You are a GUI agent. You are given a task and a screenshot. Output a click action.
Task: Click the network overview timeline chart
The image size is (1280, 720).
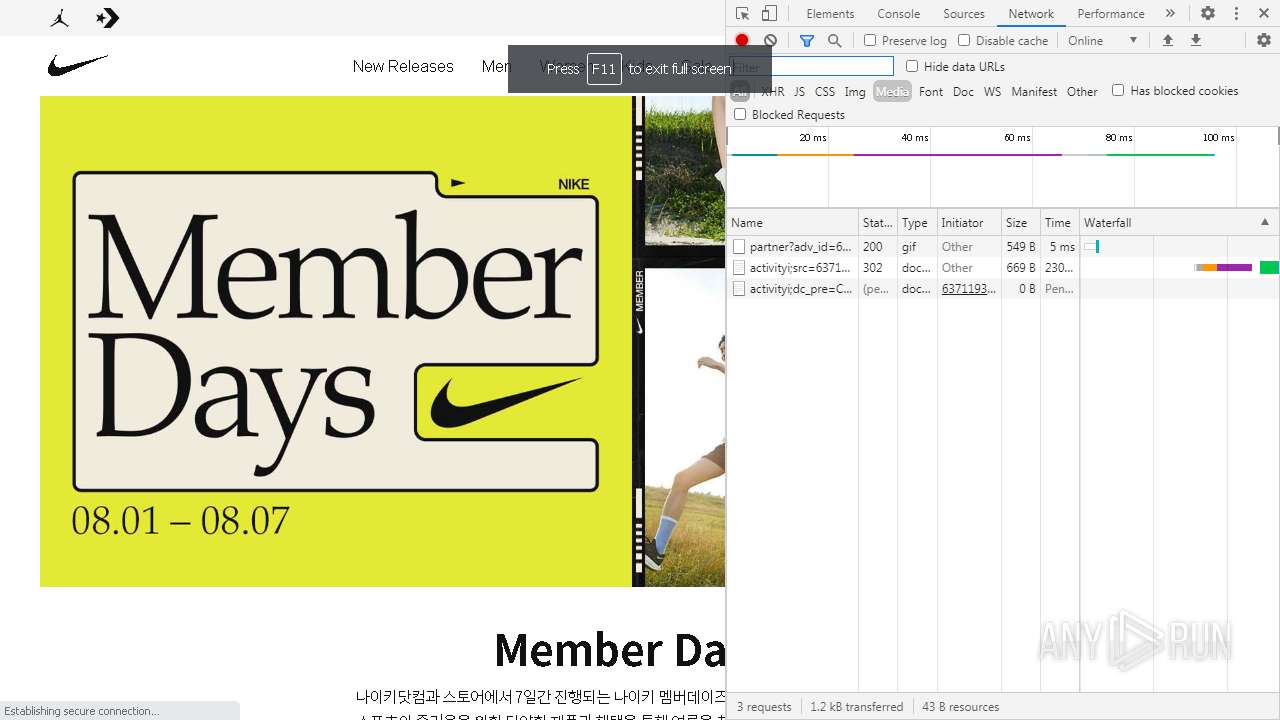pos(1003,166)
